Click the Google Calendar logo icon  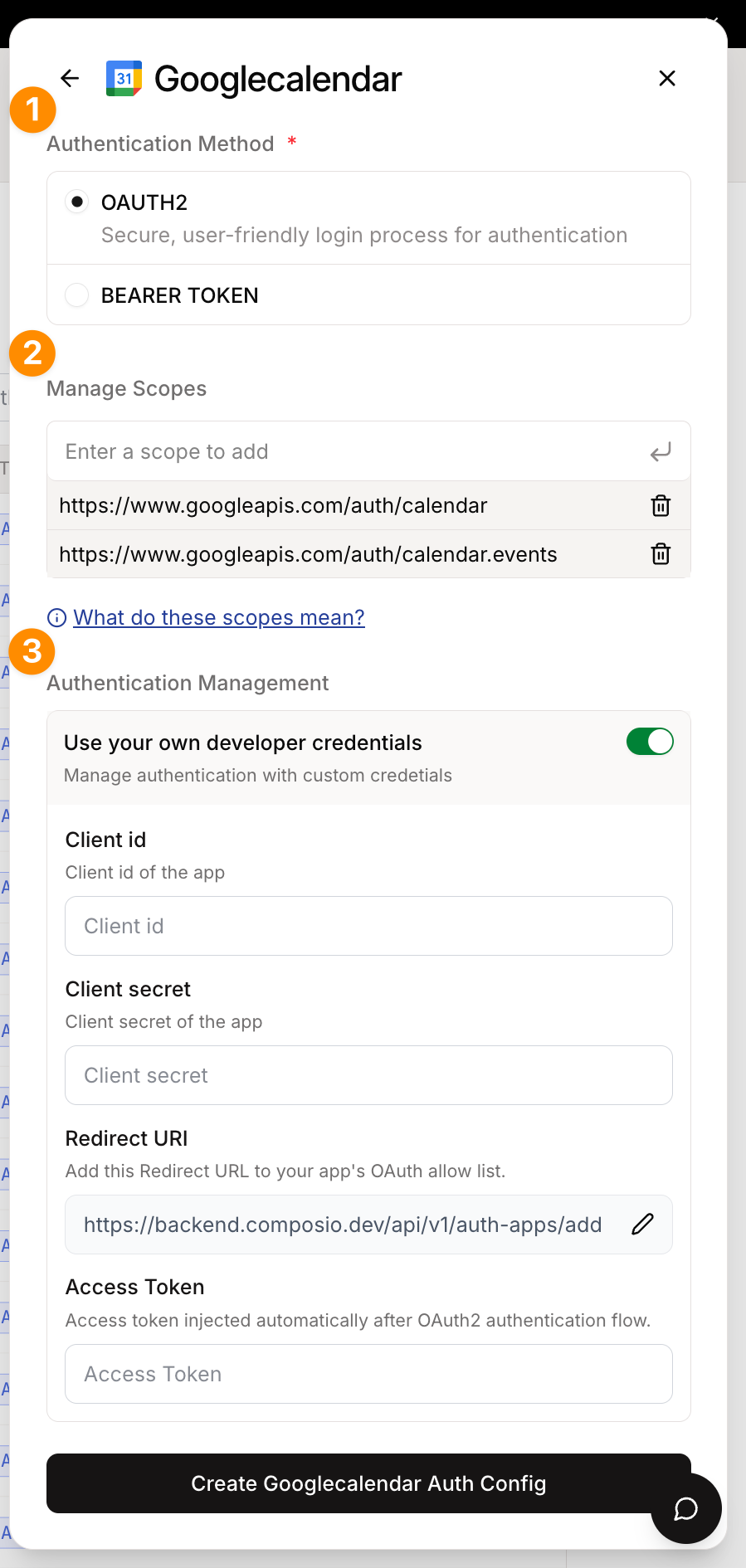coord(124,79)
